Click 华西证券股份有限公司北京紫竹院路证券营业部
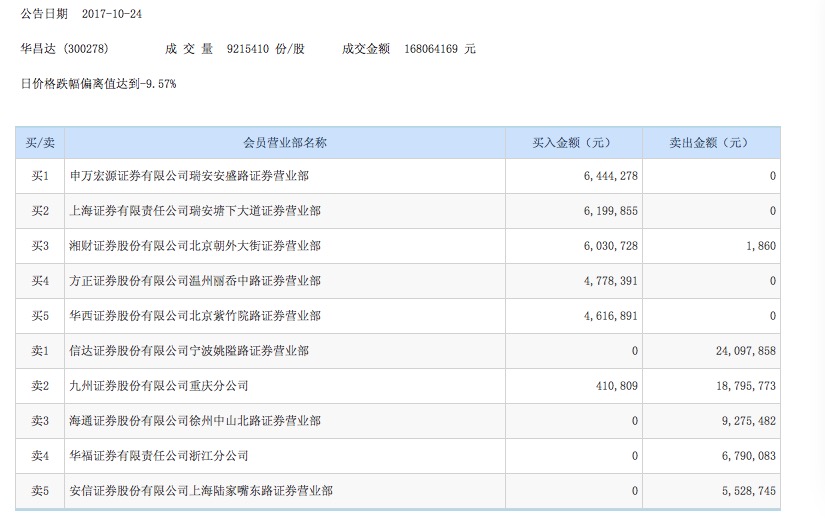This screenshot has height=519, width=825. pyautogui.click(x=195, y=316)
